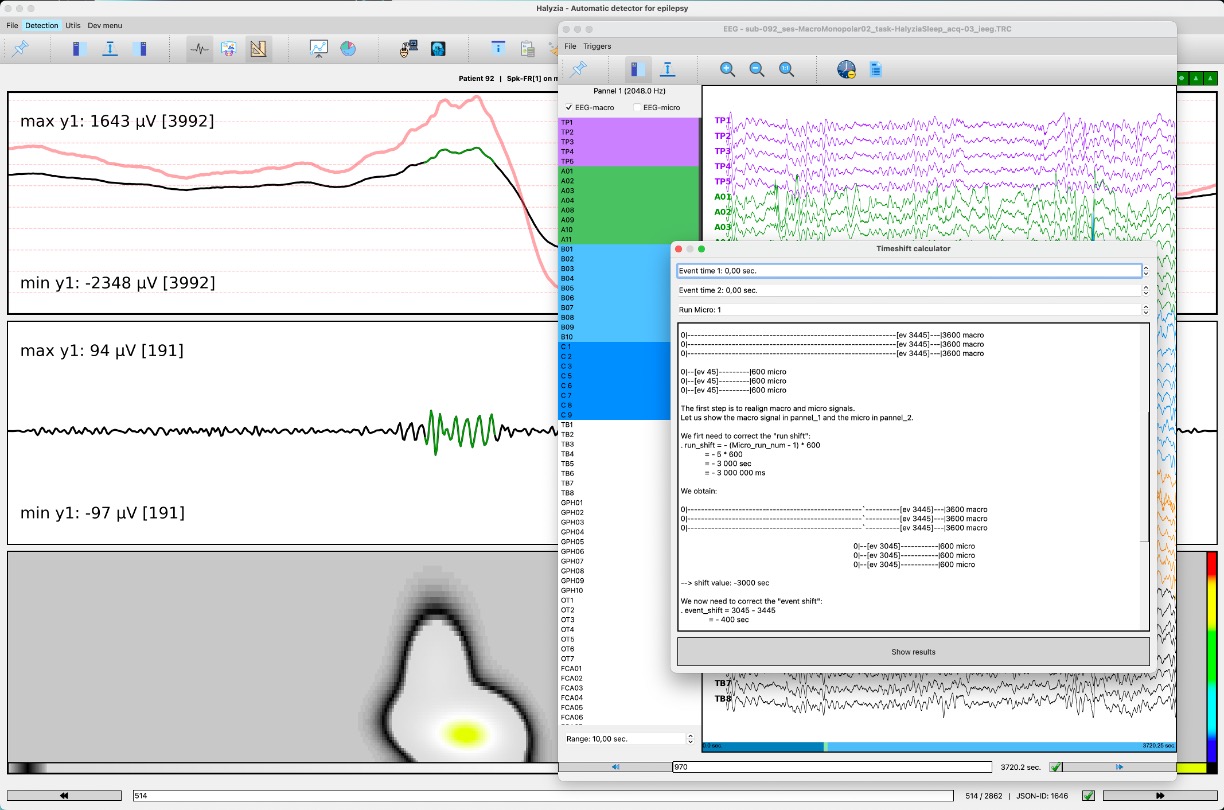Click the zoom in magnifier icon
Screen dimensions: 1224x810
tap(727, 69)
